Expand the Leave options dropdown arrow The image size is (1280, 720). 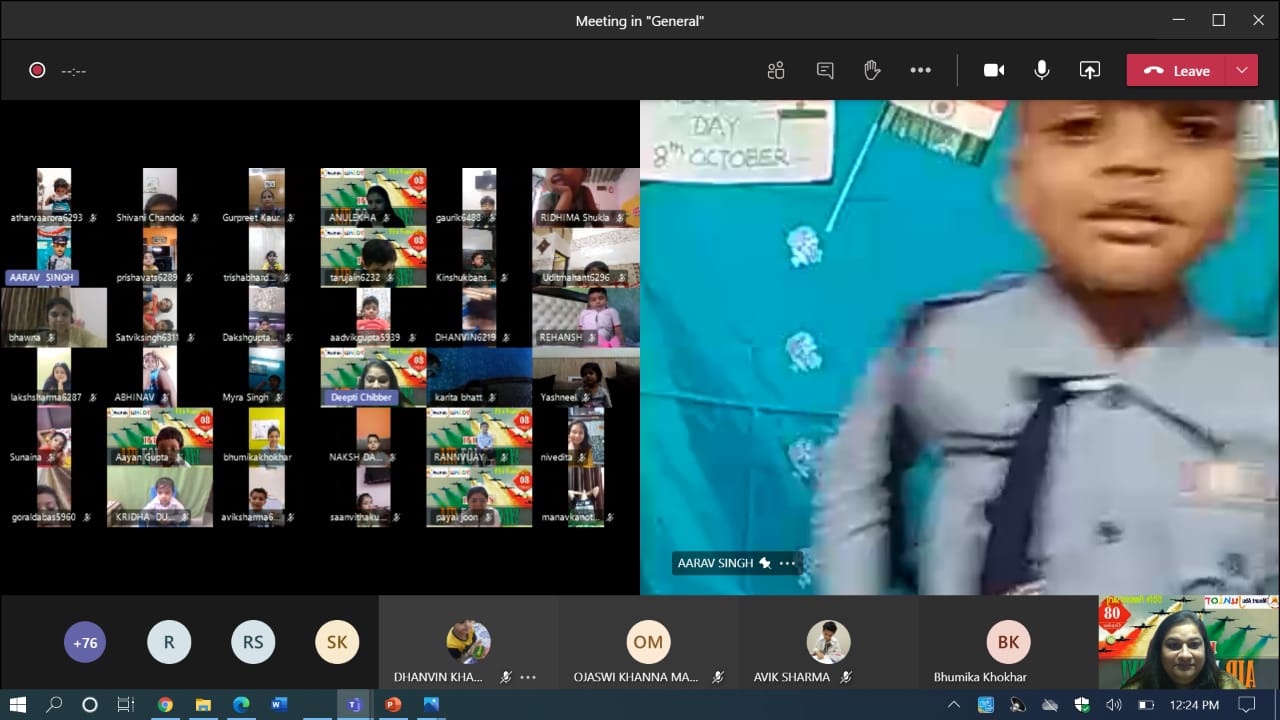click(1242, 70)
